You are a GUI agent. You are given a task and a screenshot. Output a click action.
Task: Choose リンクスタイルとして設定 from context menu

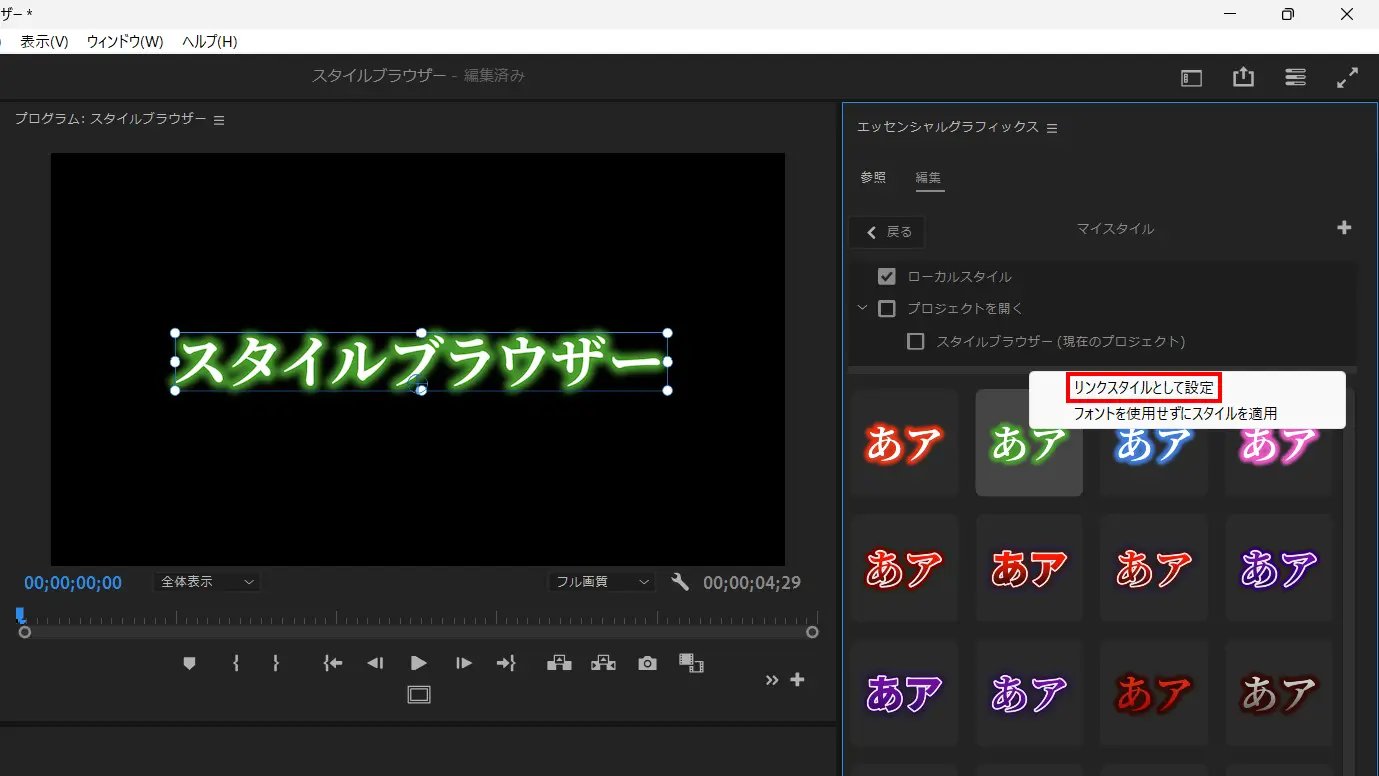click(x=1144, y=387)
